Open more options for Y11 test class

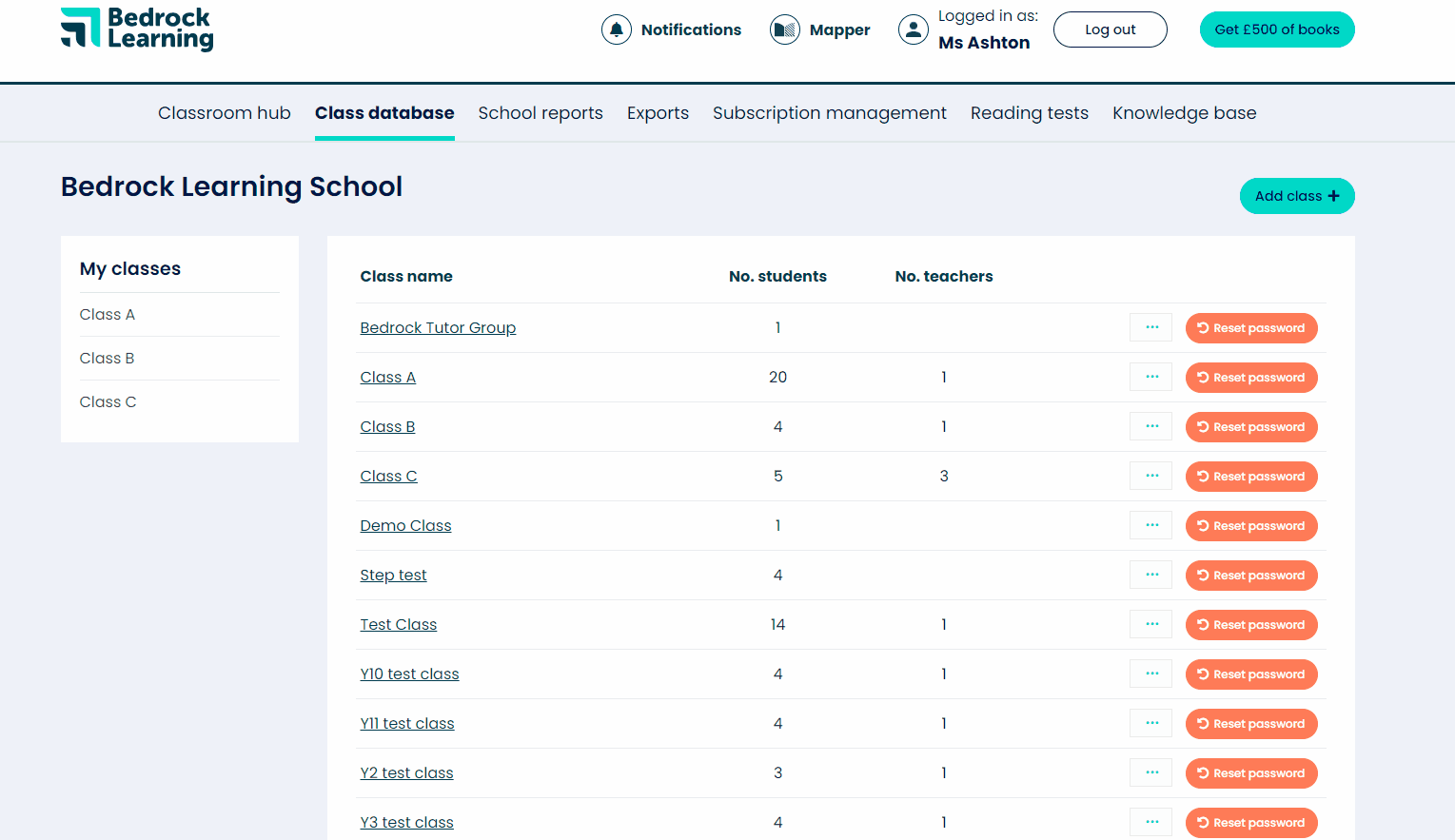point(1151,723)
